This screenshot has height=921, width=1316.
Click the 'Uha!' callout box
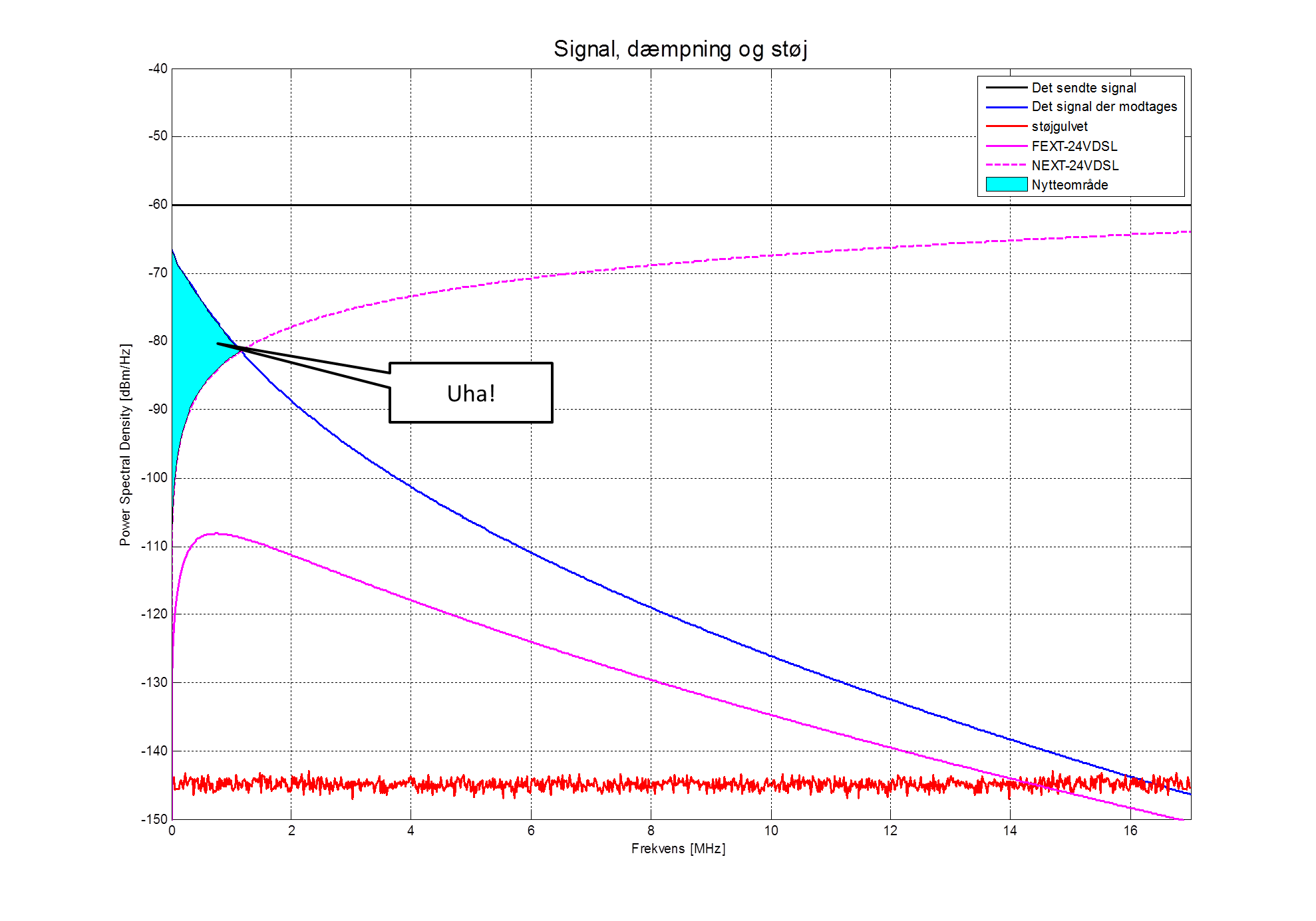coord(470,393)
